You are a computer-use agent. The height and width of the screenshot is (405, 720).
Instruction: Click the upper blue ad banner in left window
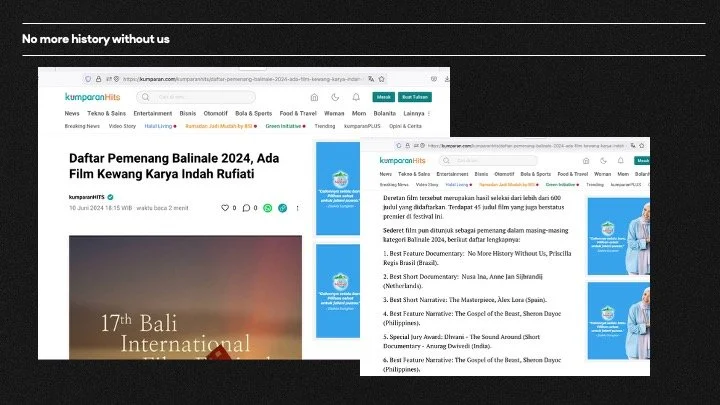coord(338,188)
